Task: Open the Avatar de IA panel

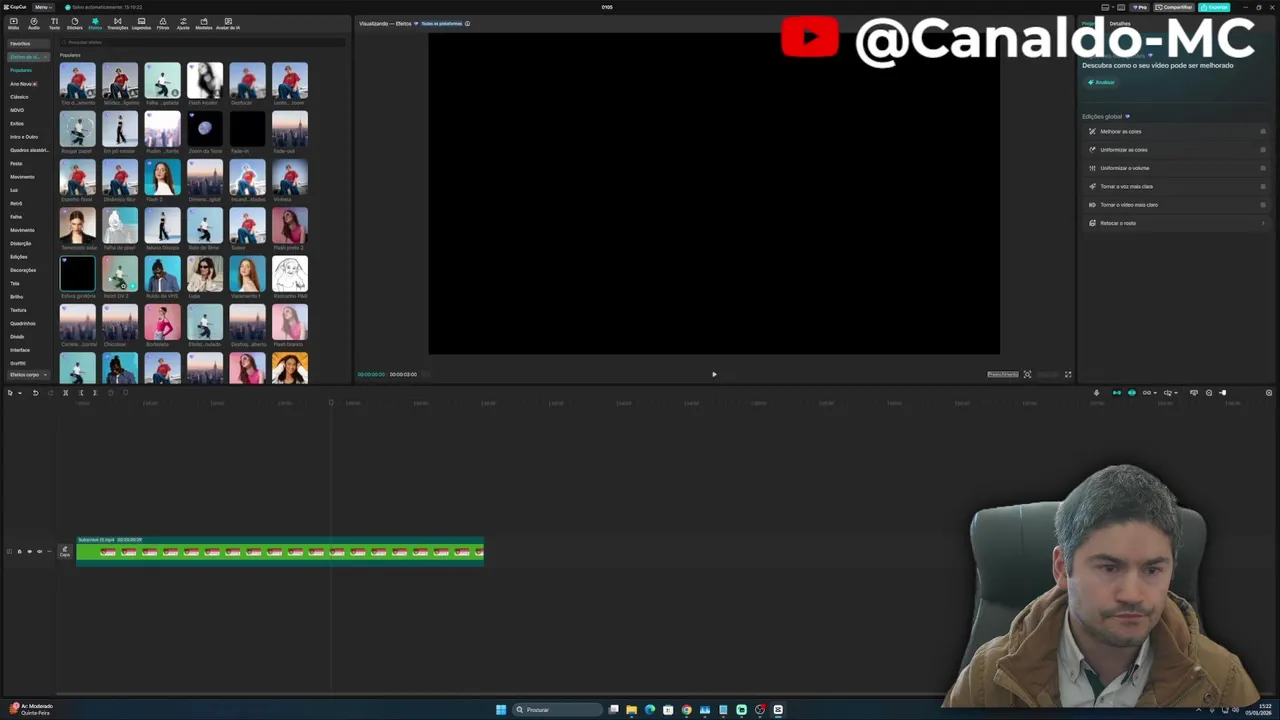Action: [228, 23]
